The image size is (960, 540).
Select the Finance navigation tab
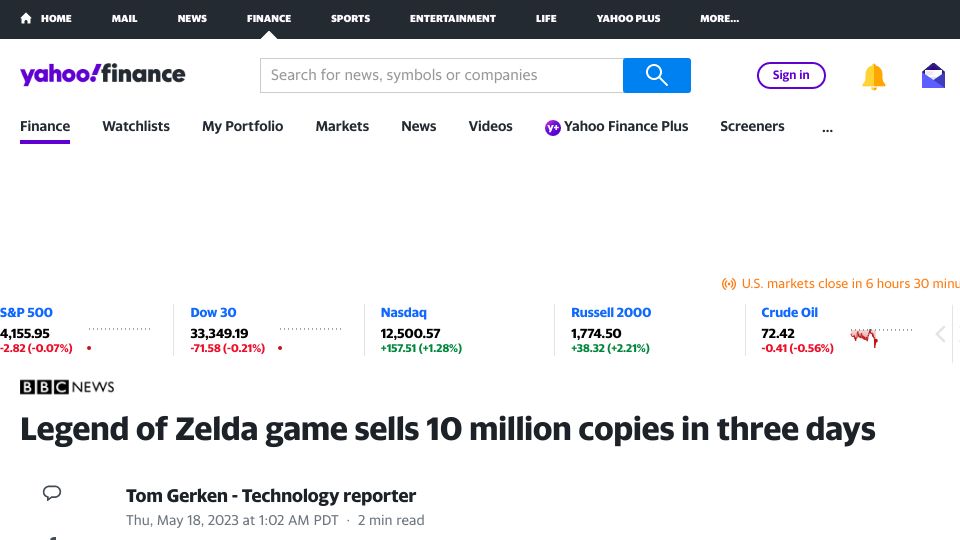[x=45, y=126]
